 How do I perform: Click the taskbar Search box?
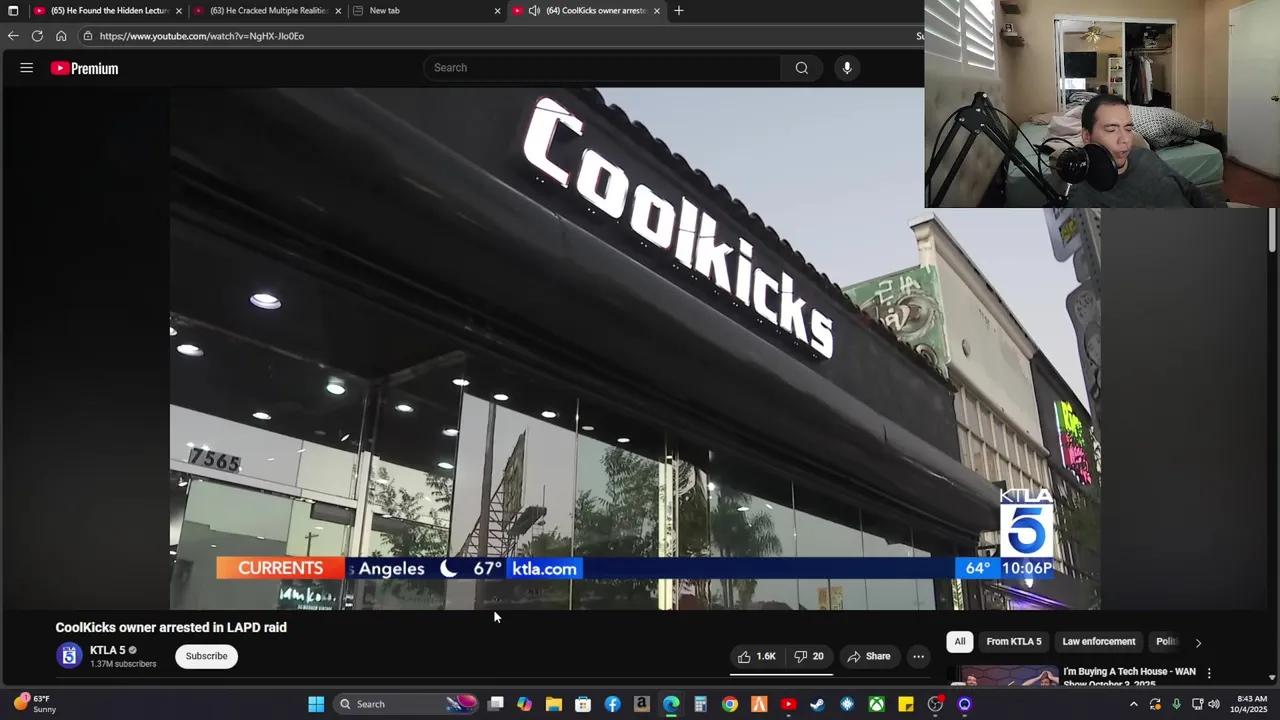tap(407, 704)
